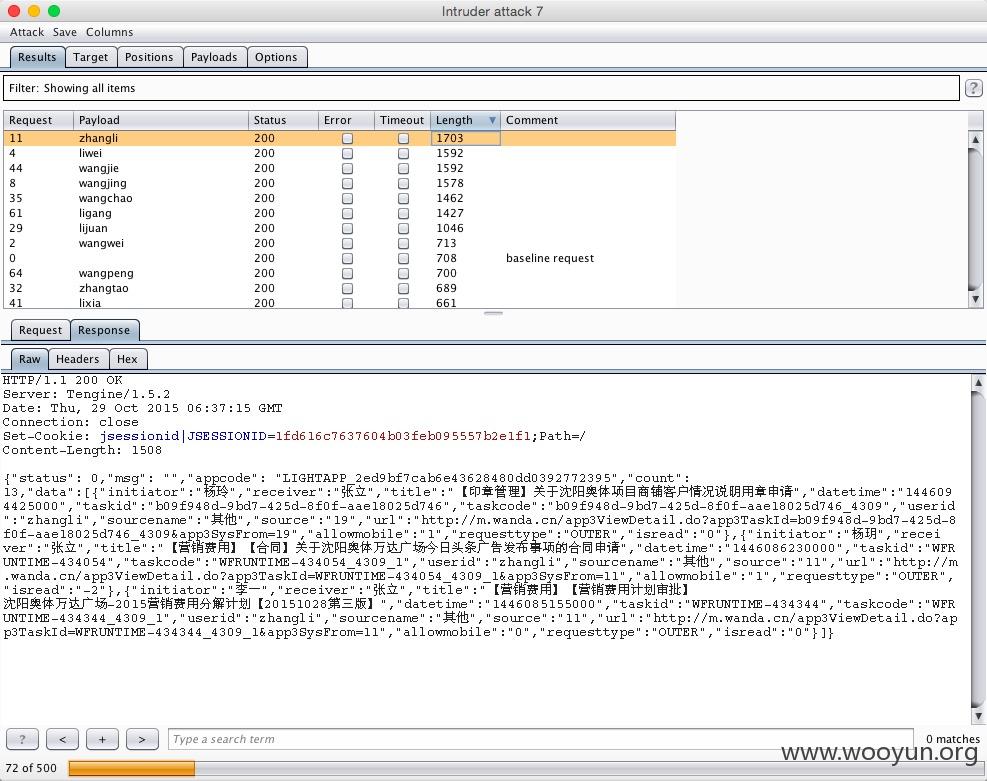Click the 0 matches label
Viewport: 987px width, 781px height.
click(952, 739)
